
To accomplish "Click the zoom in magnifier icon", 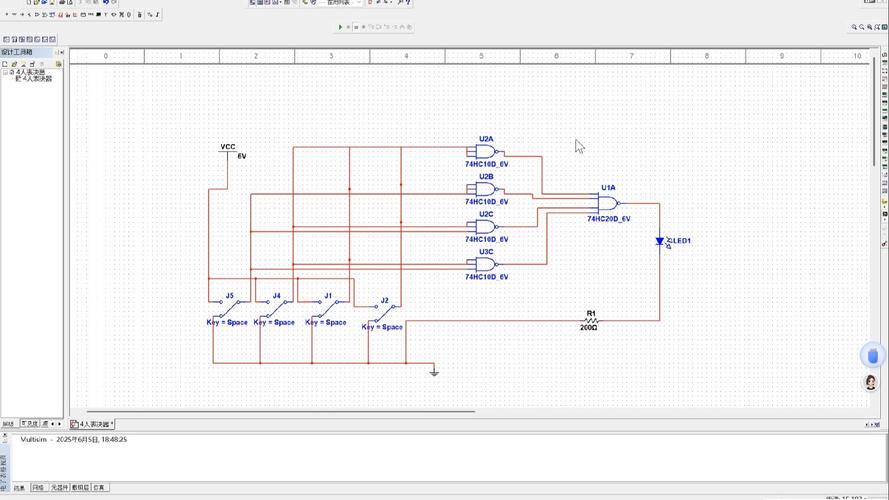I will click(x=855, y=27).
